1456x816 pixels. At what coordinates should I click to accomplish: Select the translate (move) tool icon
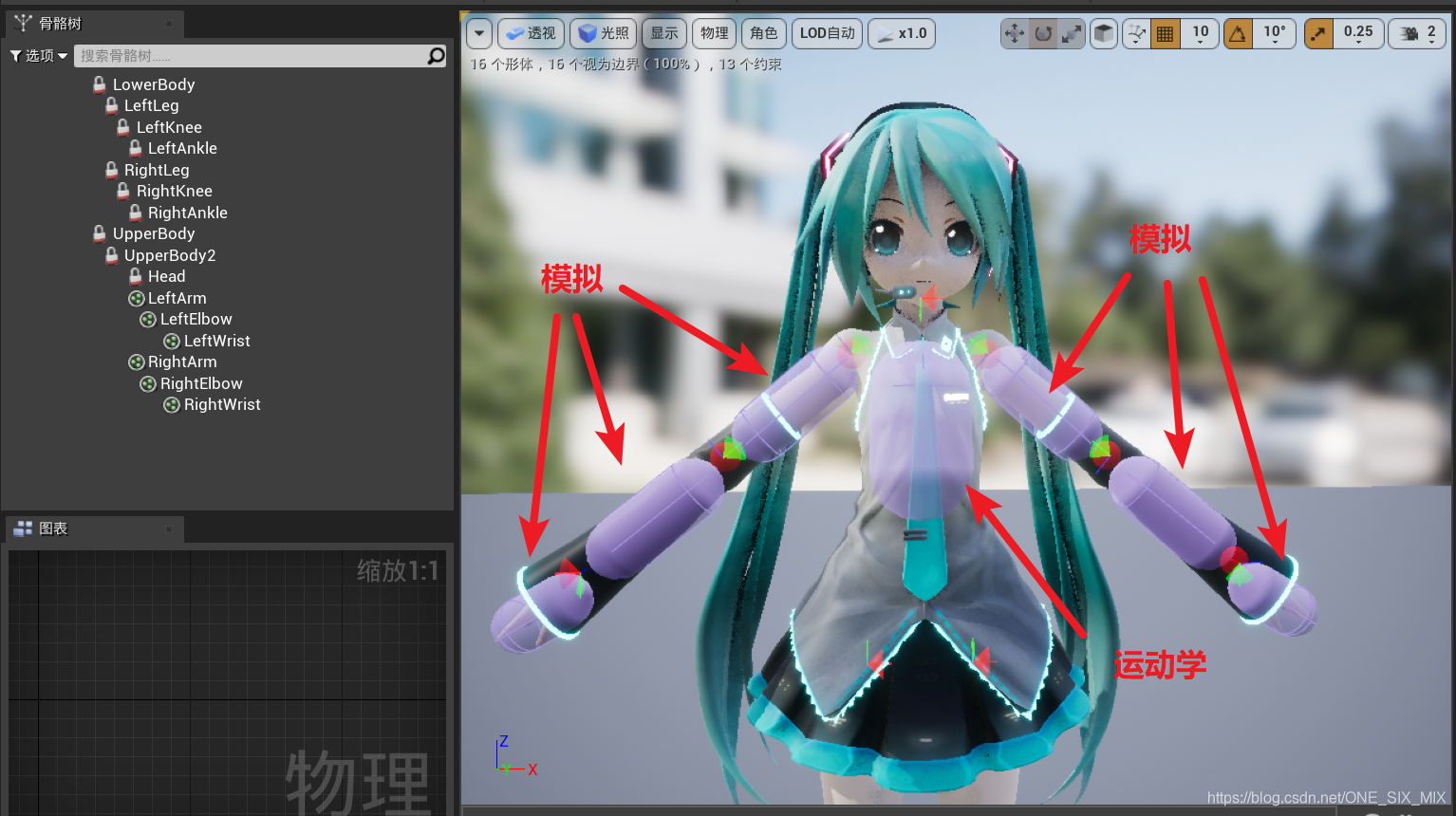point(1015,33)
